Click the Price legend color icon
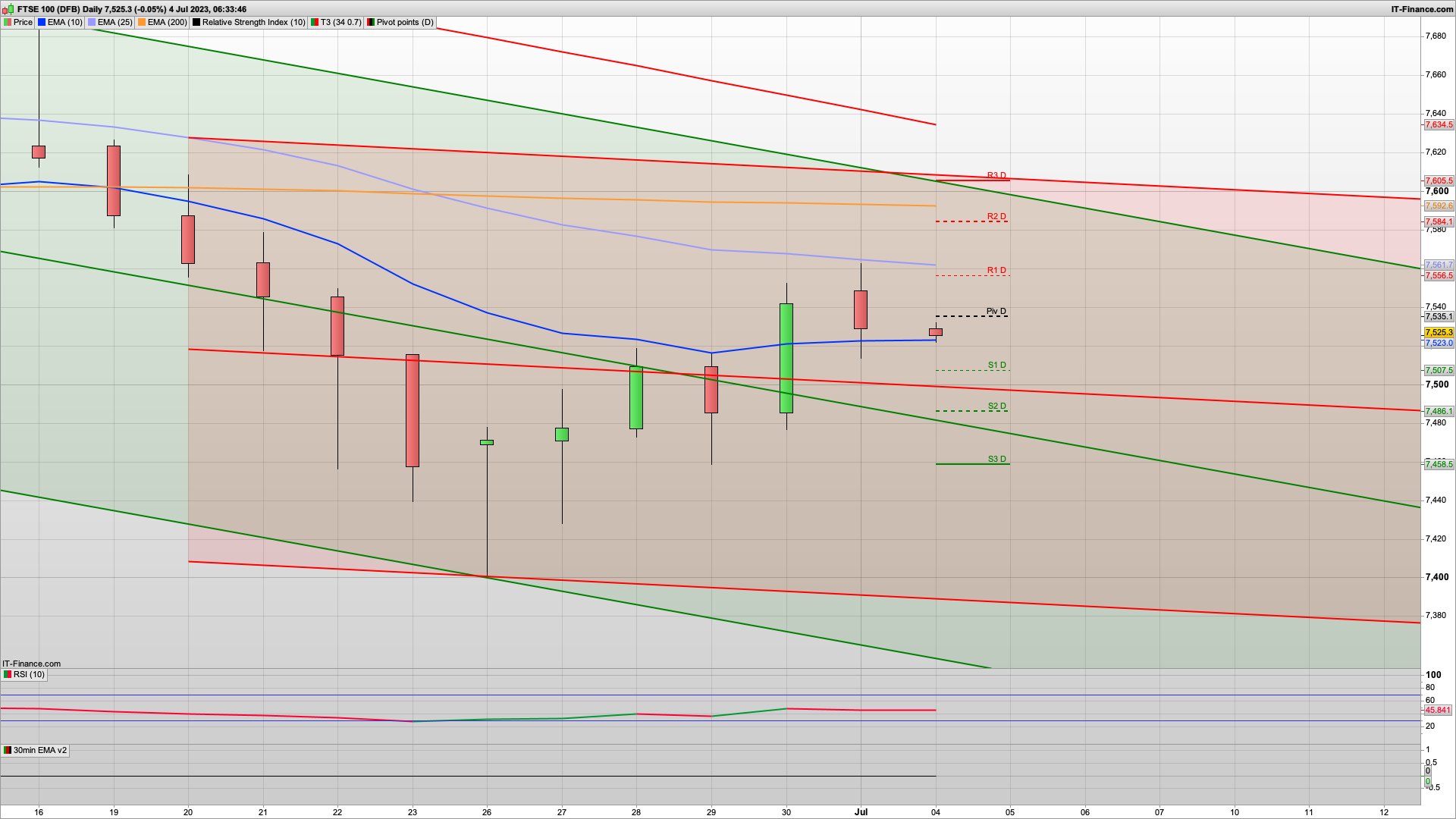 click(x=8, y=22)
